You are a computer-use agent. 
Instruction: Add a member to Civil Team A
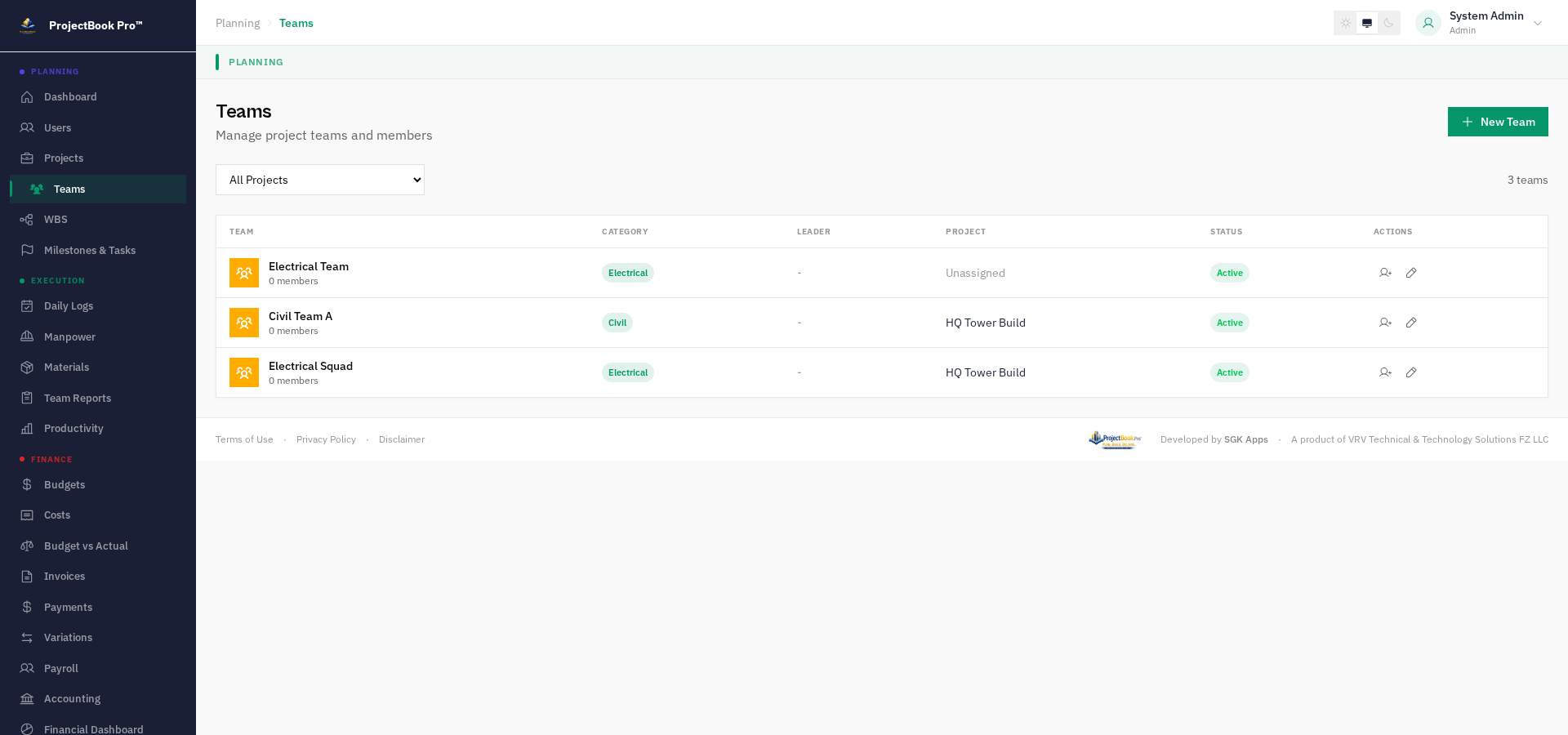pyautogui.click(x=1385, y=323)
